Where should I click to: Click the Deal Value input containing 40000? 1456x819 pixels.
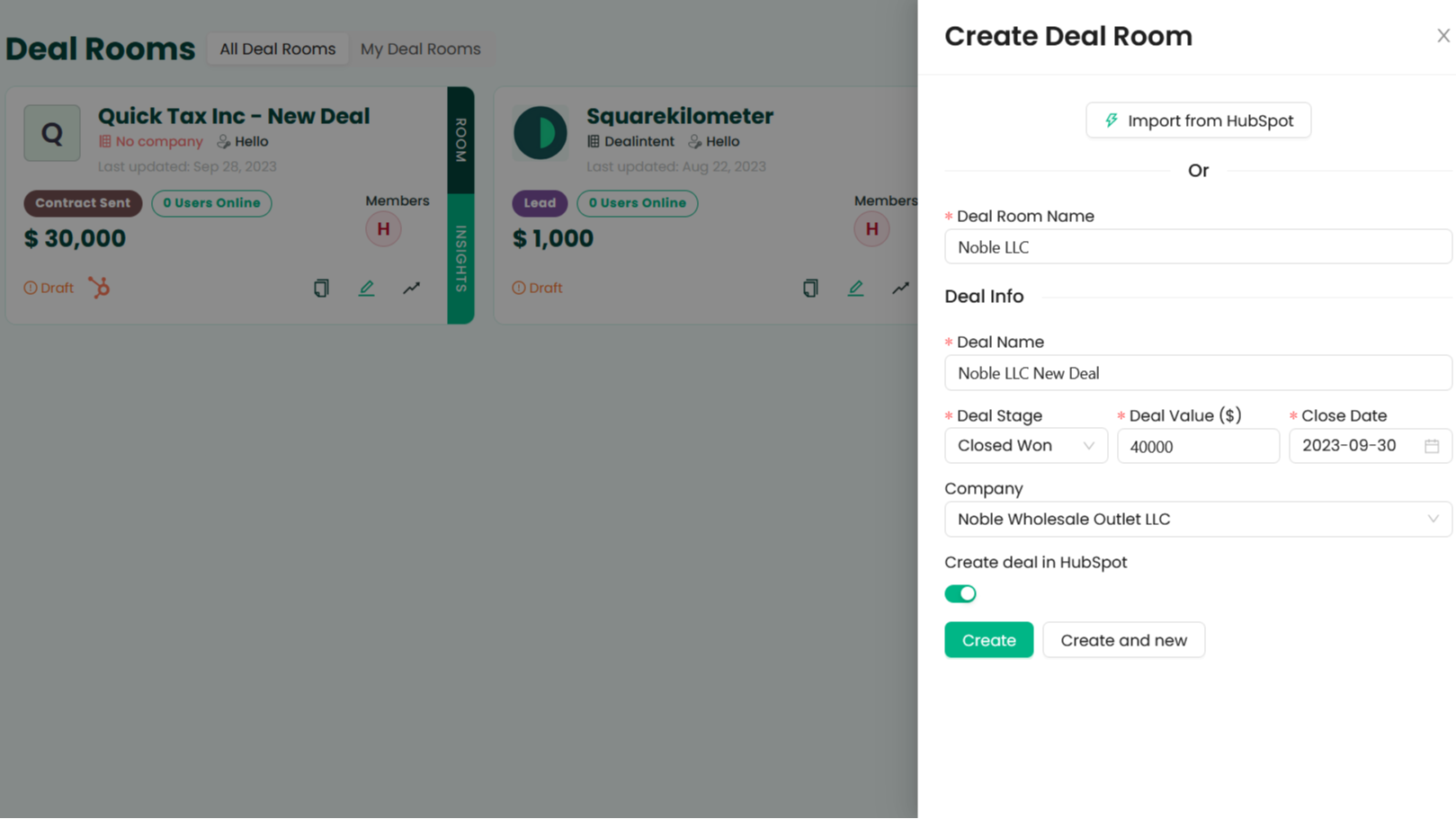coord(1198,445)
